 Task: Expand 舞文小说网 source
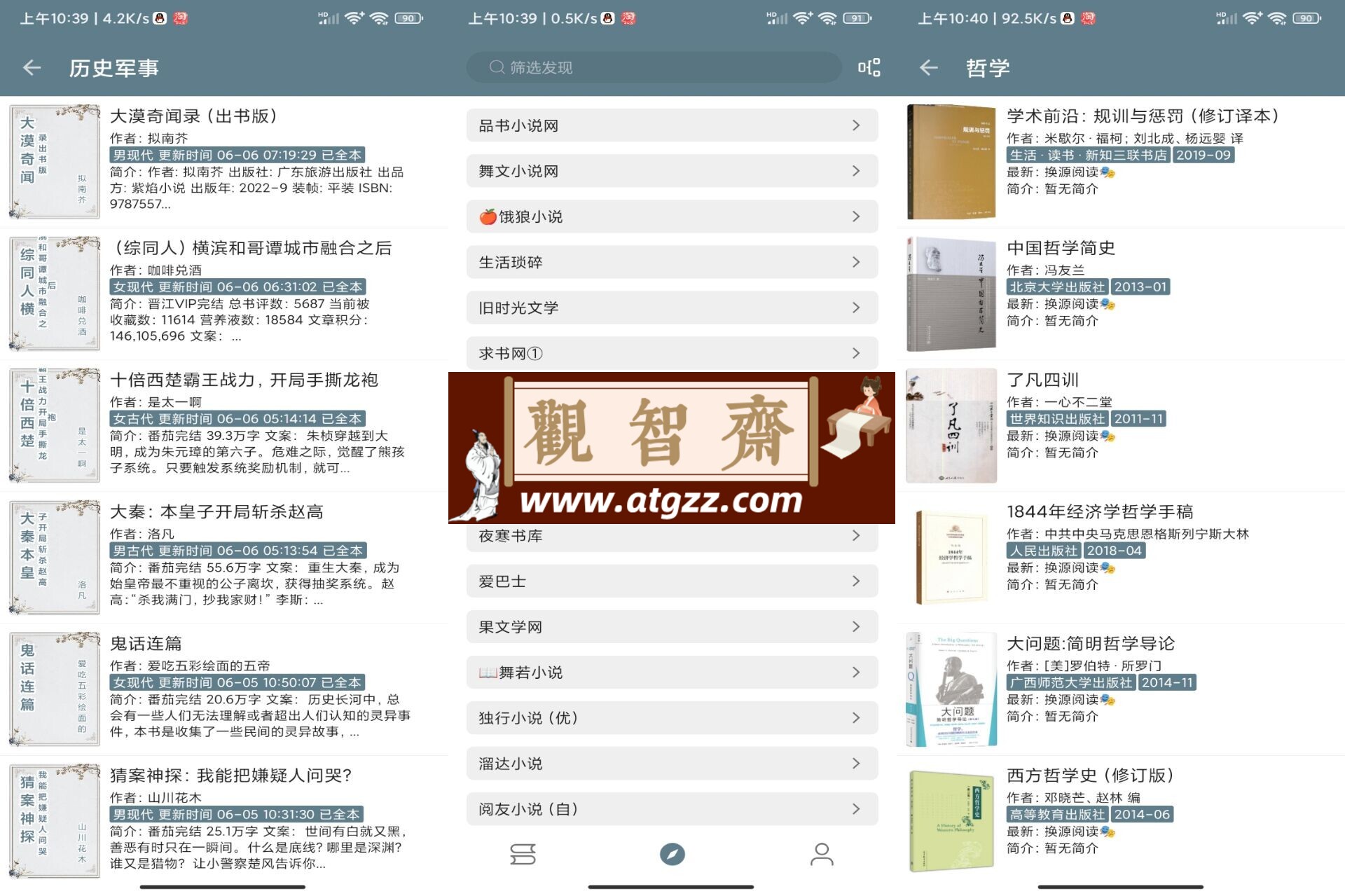pos(672,171)
